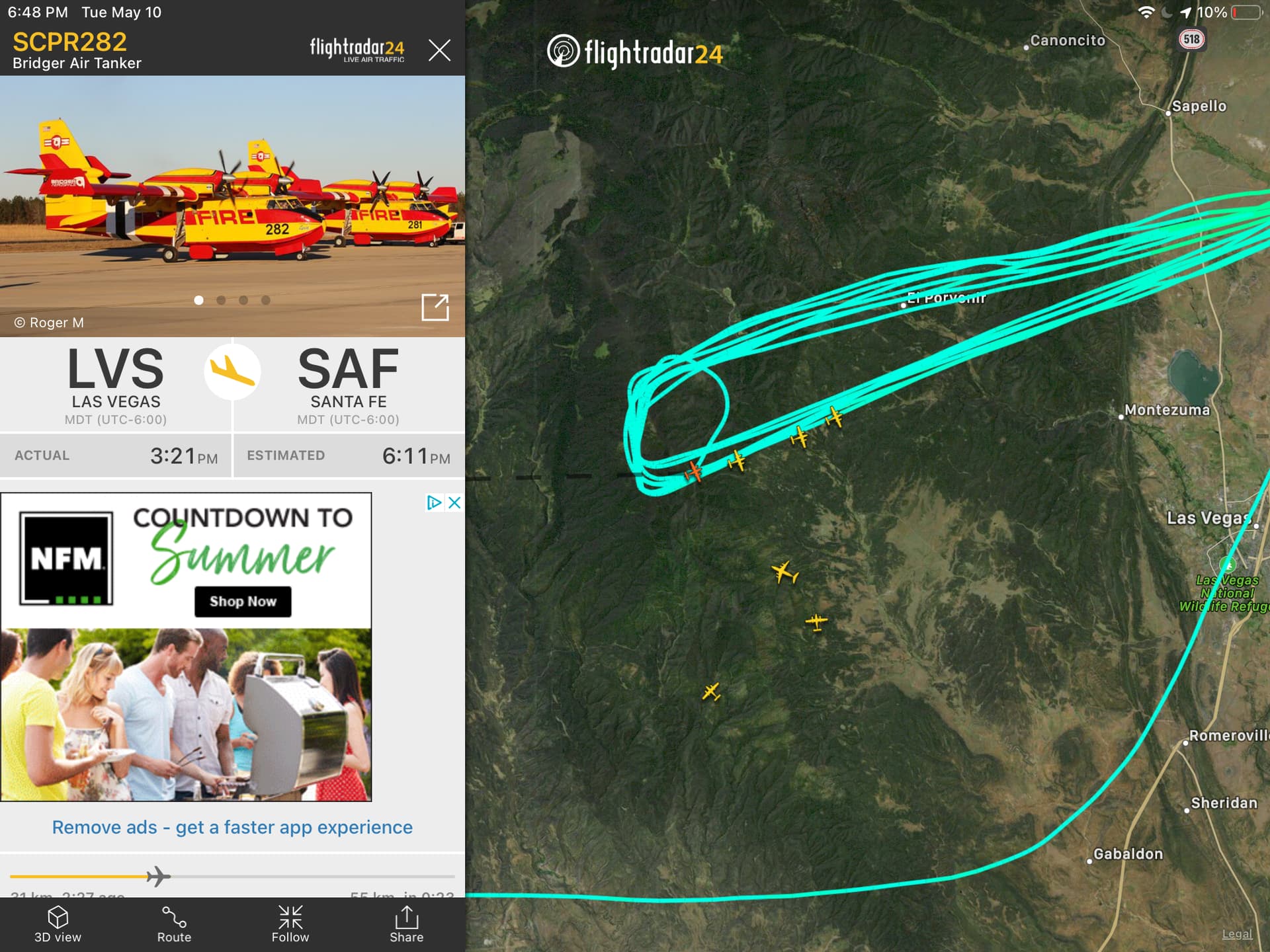1270x952 pixels.
Task: Select the orange highlighted aircraft on map
Action: click(693, 472)
